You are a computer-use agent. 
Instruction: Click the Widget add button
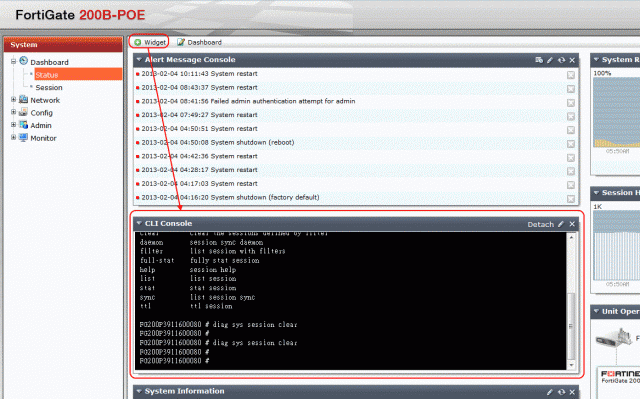tap(150, 42)
